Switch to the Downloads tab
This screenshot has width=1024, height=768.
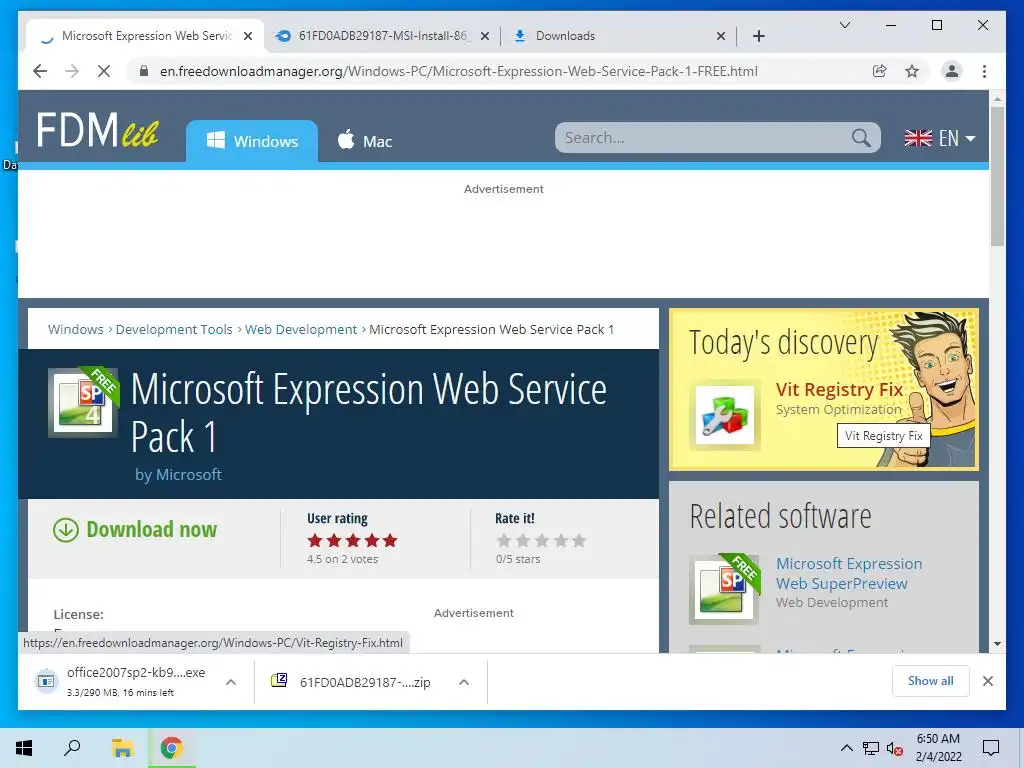pyautogui.click(x=617, y=36)
